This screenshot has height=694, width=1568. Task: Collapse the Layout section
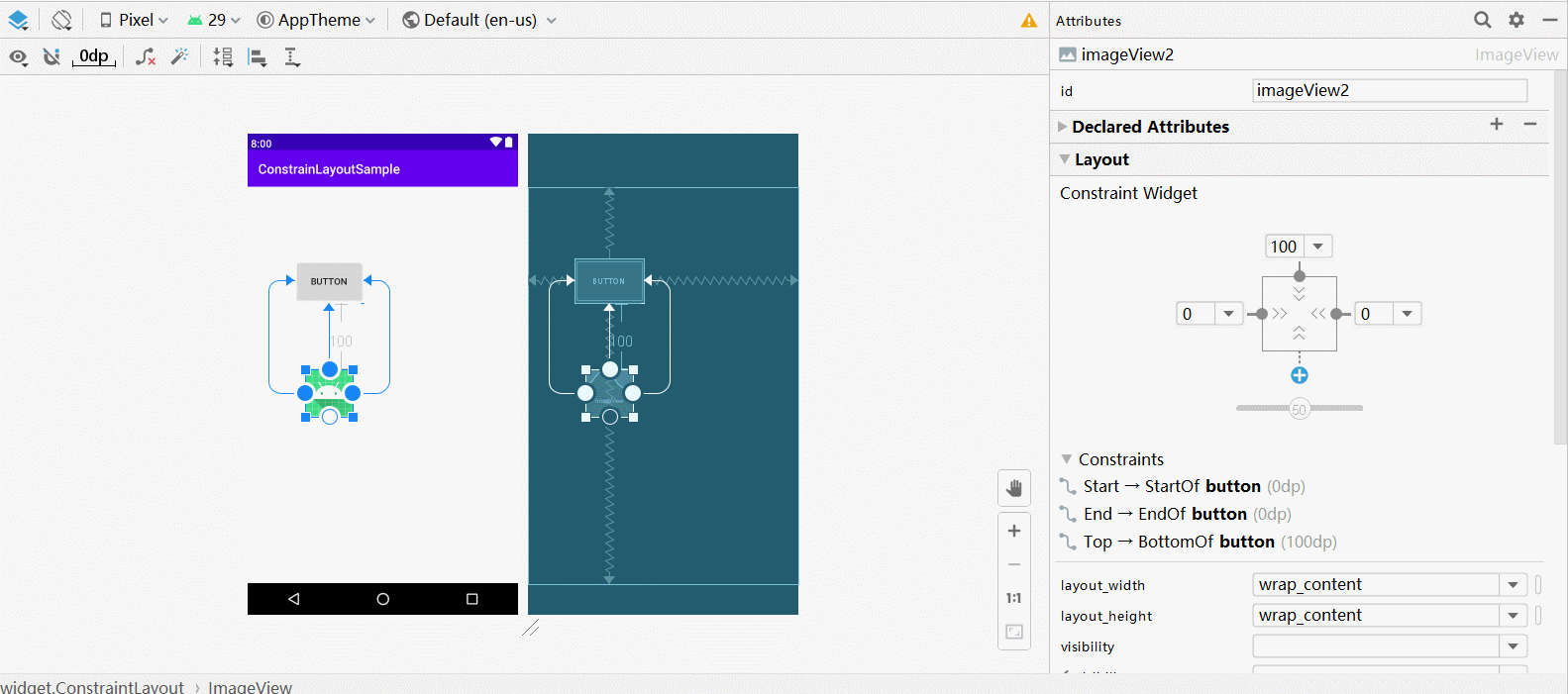click(1065, 159)
